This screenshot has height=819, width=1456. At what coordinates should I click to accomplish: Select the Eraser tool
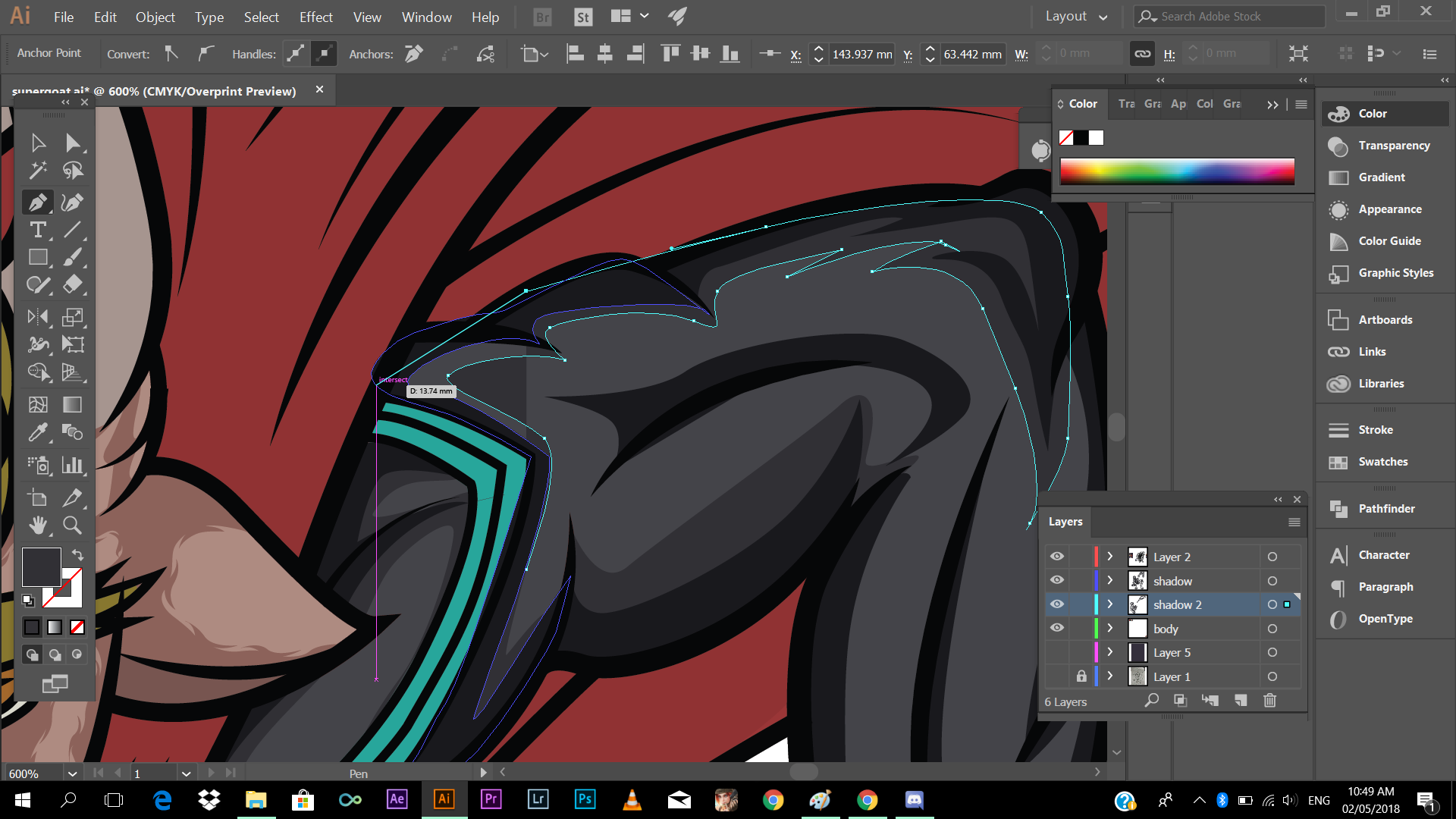click(72, 284)
